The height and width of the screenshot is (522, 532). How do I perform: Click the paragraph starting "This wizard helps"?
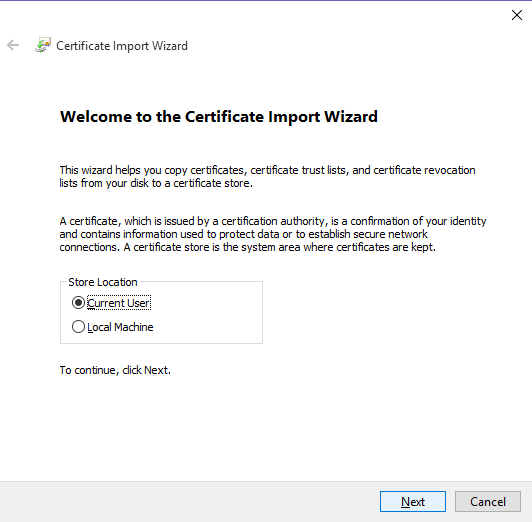(267, 176)
